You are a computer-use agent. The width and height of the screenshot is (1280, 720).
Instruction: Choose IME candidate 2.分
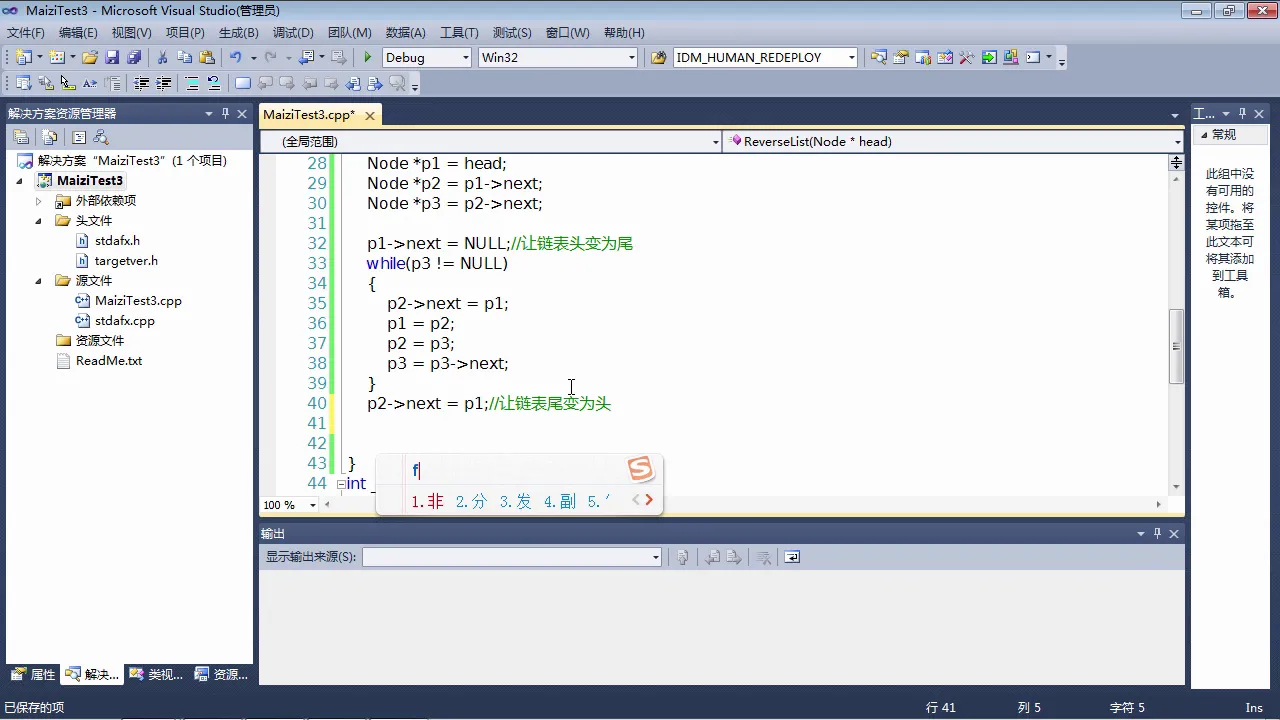[470, 501]
